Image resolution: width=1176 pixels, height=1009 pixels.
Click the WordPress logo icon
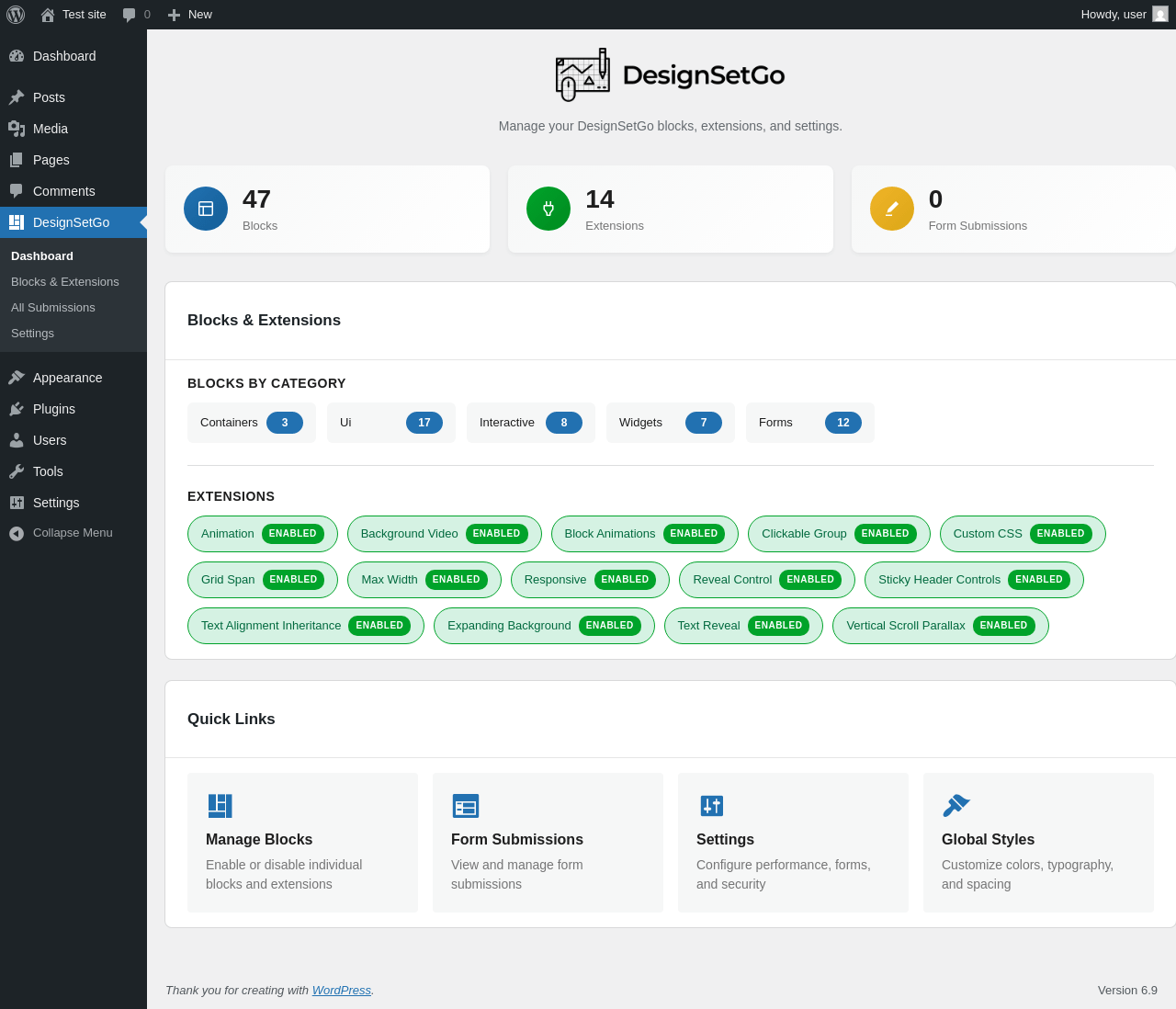16,15
